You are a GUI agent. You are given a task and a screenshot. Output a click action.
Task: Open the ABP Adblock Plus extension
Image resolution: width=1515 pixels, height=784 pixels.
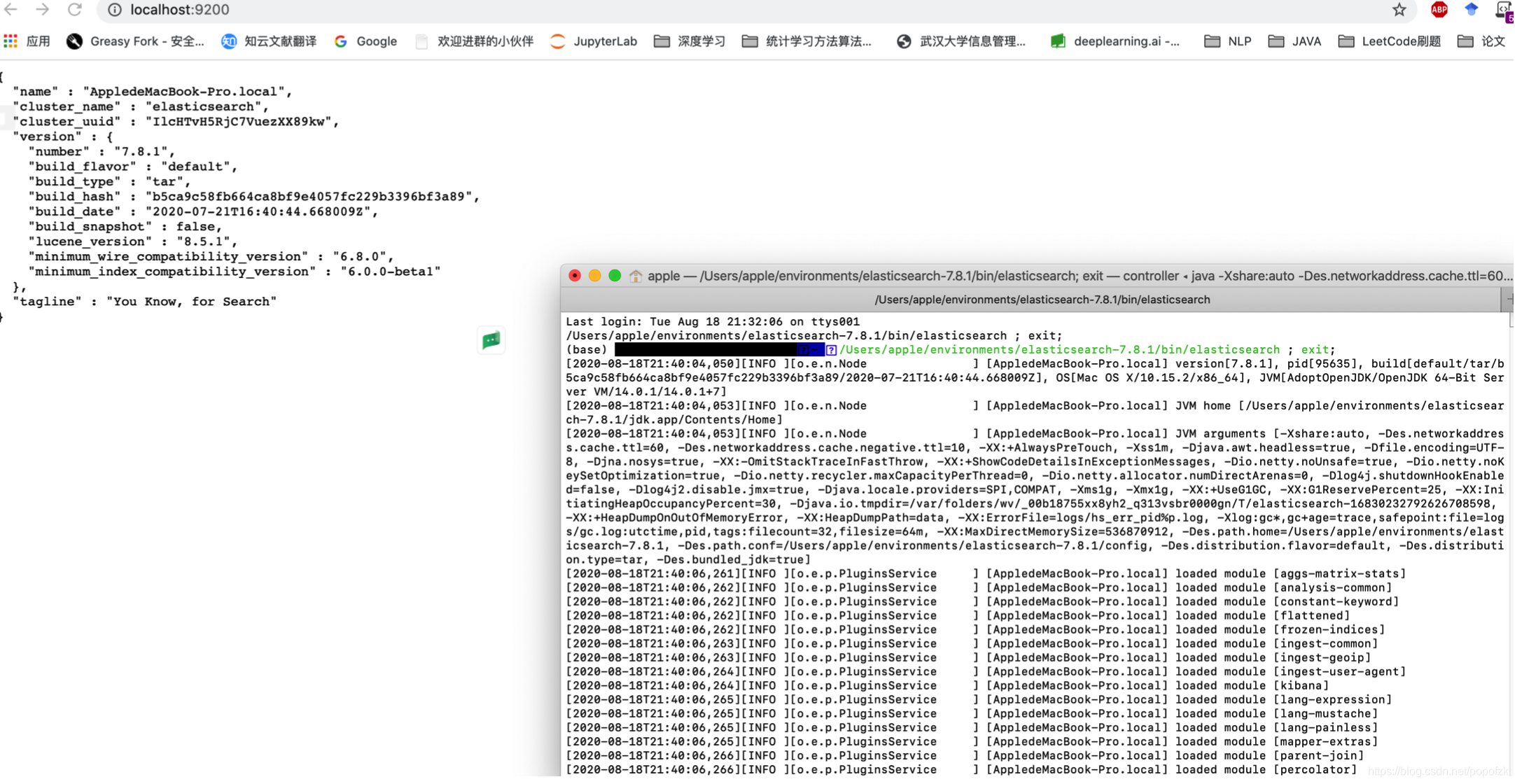pyautogui.click(x=1439, y=10)
